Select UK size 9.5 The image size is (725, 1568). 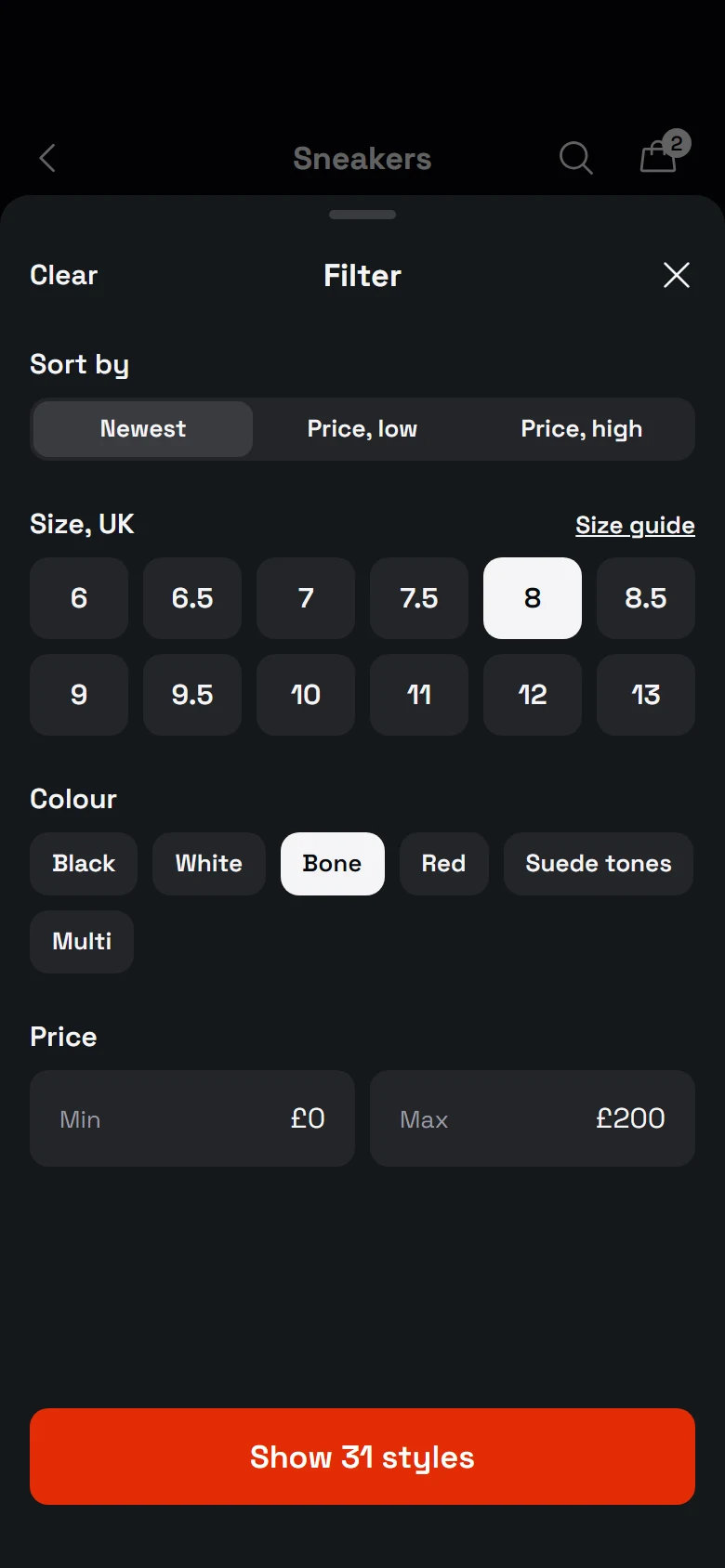(192, 695)
